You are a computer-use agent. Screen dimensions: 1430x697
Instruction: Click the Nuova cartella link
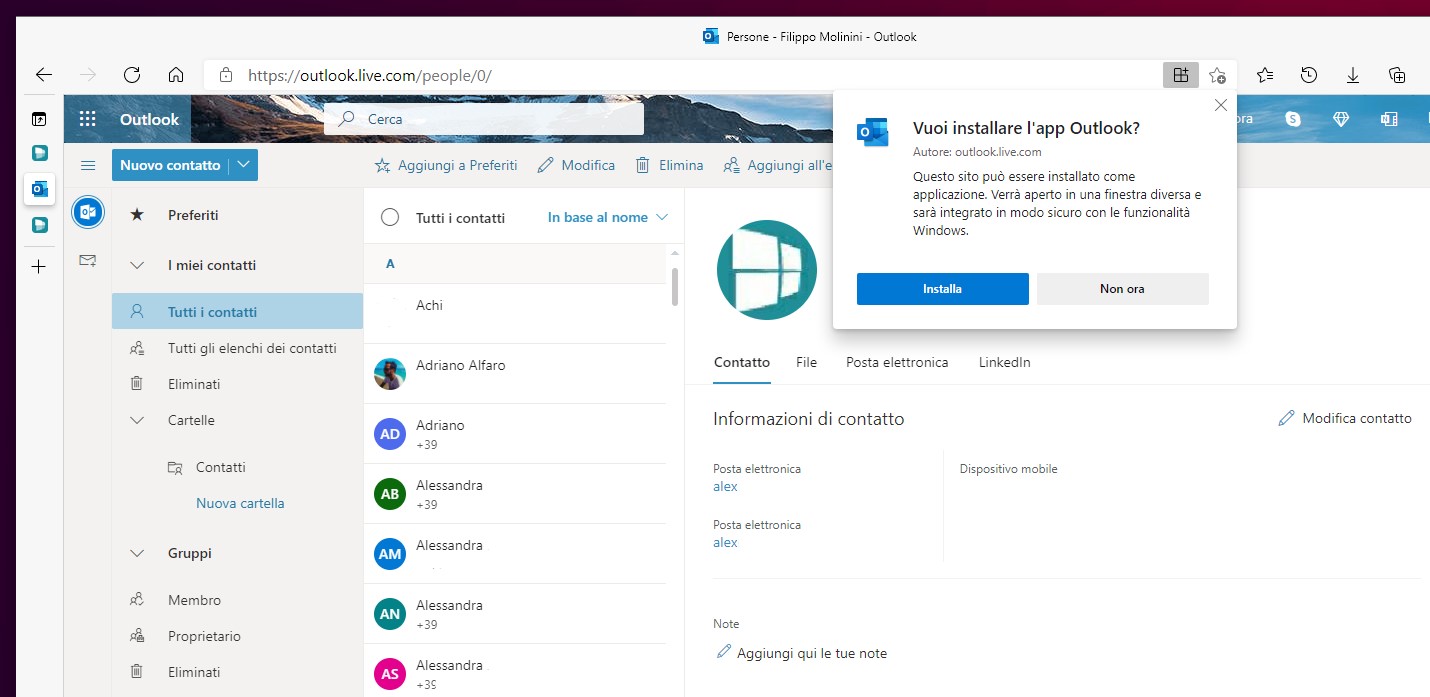[240, 503]
